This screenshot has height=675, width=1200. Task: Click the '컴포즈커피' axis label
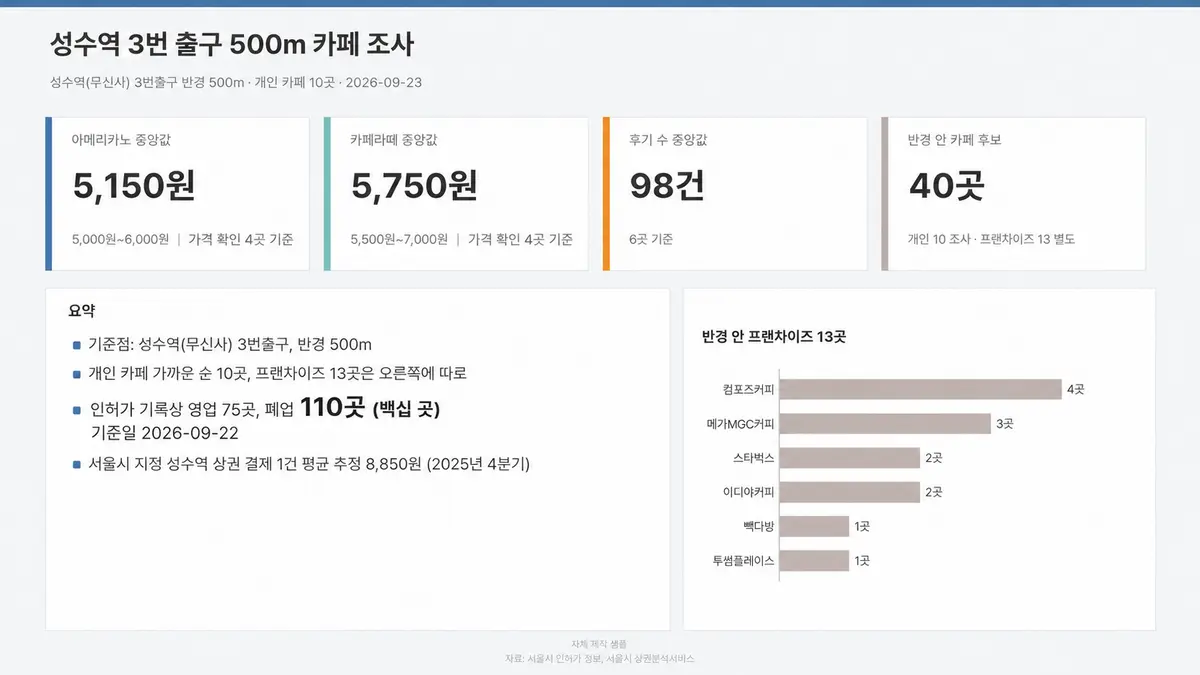(748, 389)
